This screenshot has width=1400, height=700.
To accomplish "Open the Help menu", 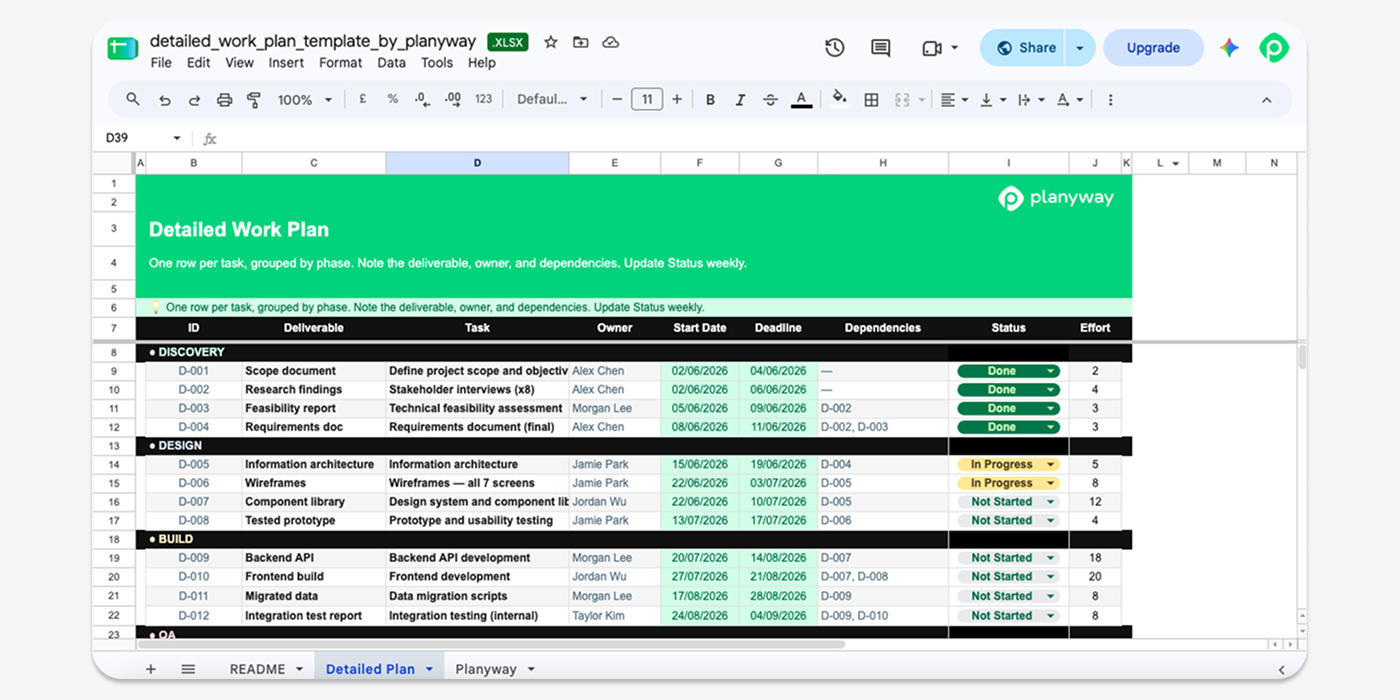I will 482,62.
